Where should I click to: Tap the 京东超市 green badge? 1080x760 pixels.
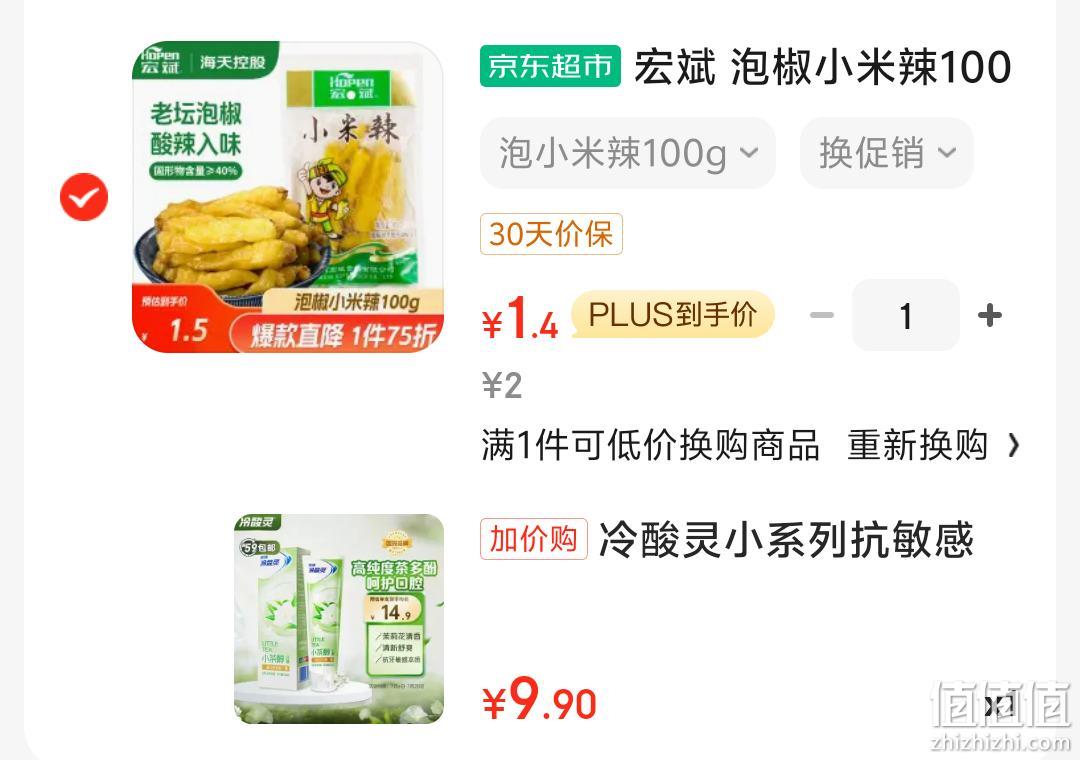pos(550,66)
